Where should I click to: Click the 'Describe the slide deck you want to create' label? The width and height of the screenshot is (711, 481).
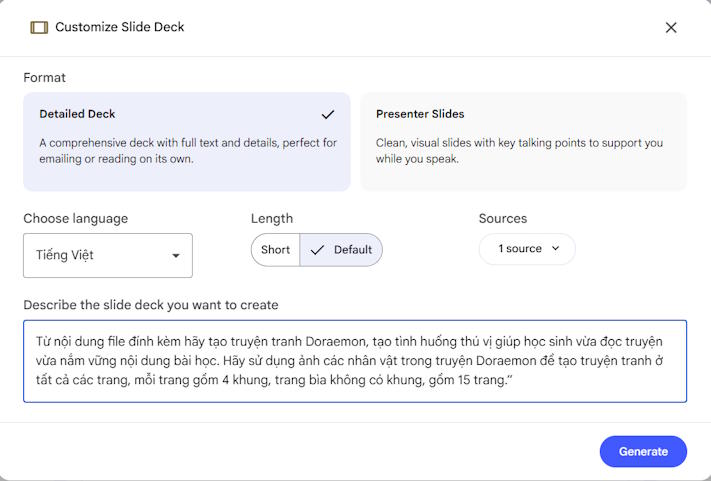(151, 305)
